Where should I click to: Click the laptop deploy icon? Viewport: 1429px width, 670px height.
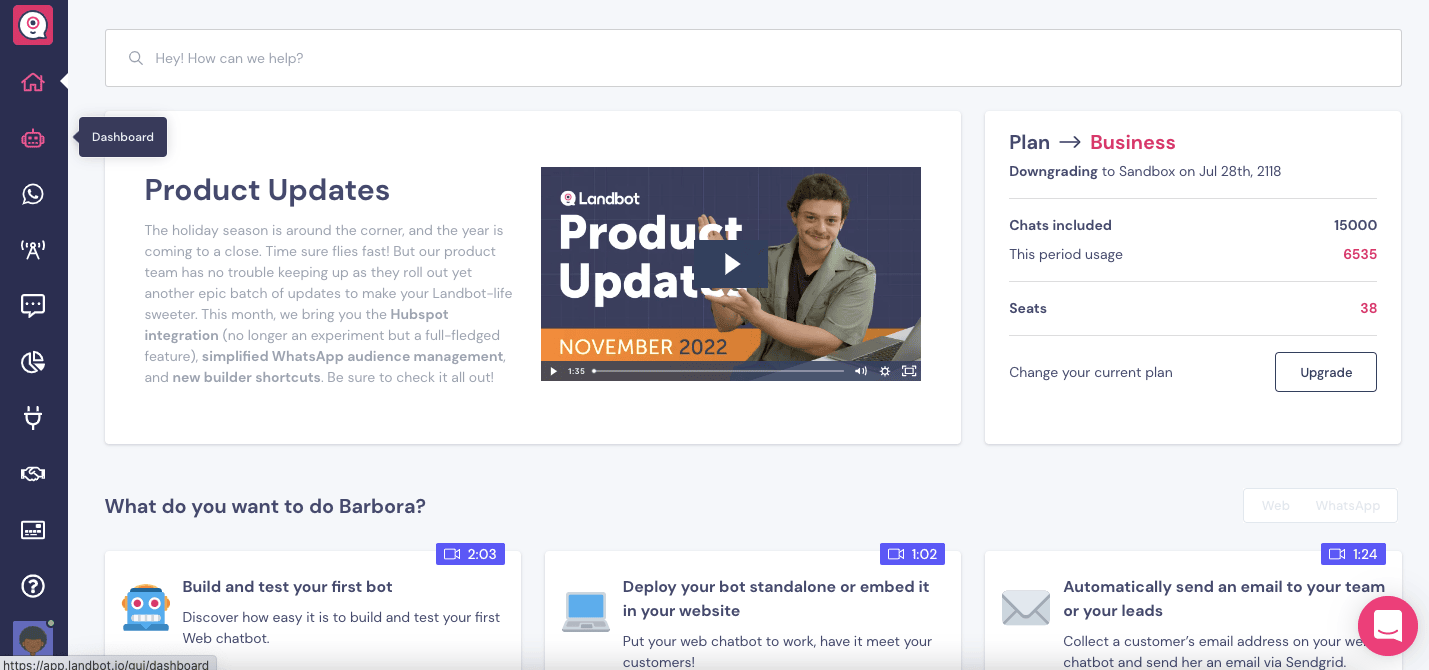(x=586, y=612)
